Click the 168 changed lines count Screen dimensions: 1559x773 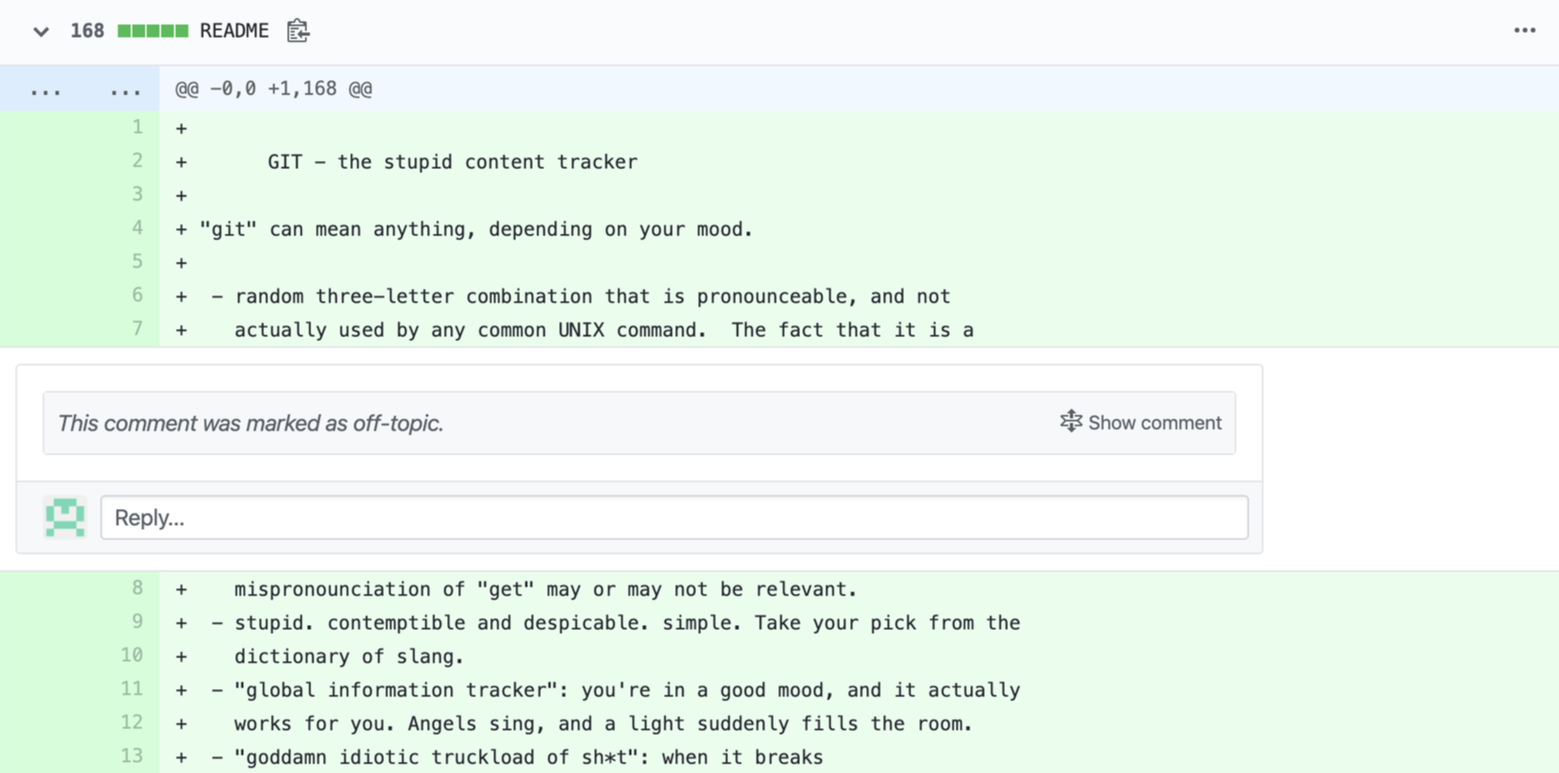click(x=87, y=31)
